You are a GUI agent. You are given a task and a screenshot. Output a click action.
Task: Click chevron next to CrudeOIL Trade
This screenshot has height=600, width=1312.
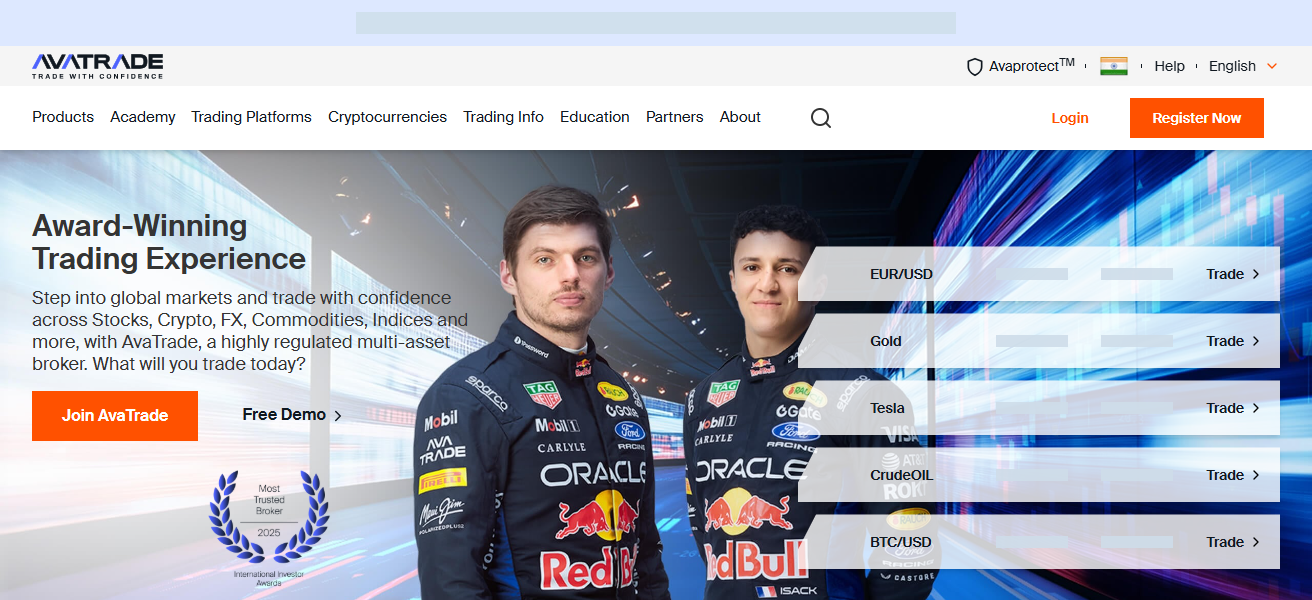click(x=1256, y=475)
